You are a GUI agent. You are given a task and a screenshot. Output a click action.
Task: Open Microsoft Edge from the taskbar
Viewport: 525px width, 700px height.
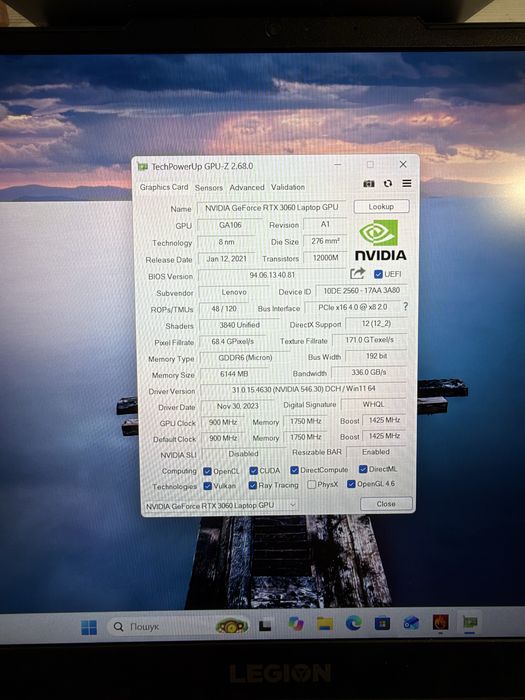(x=353, y=623)
